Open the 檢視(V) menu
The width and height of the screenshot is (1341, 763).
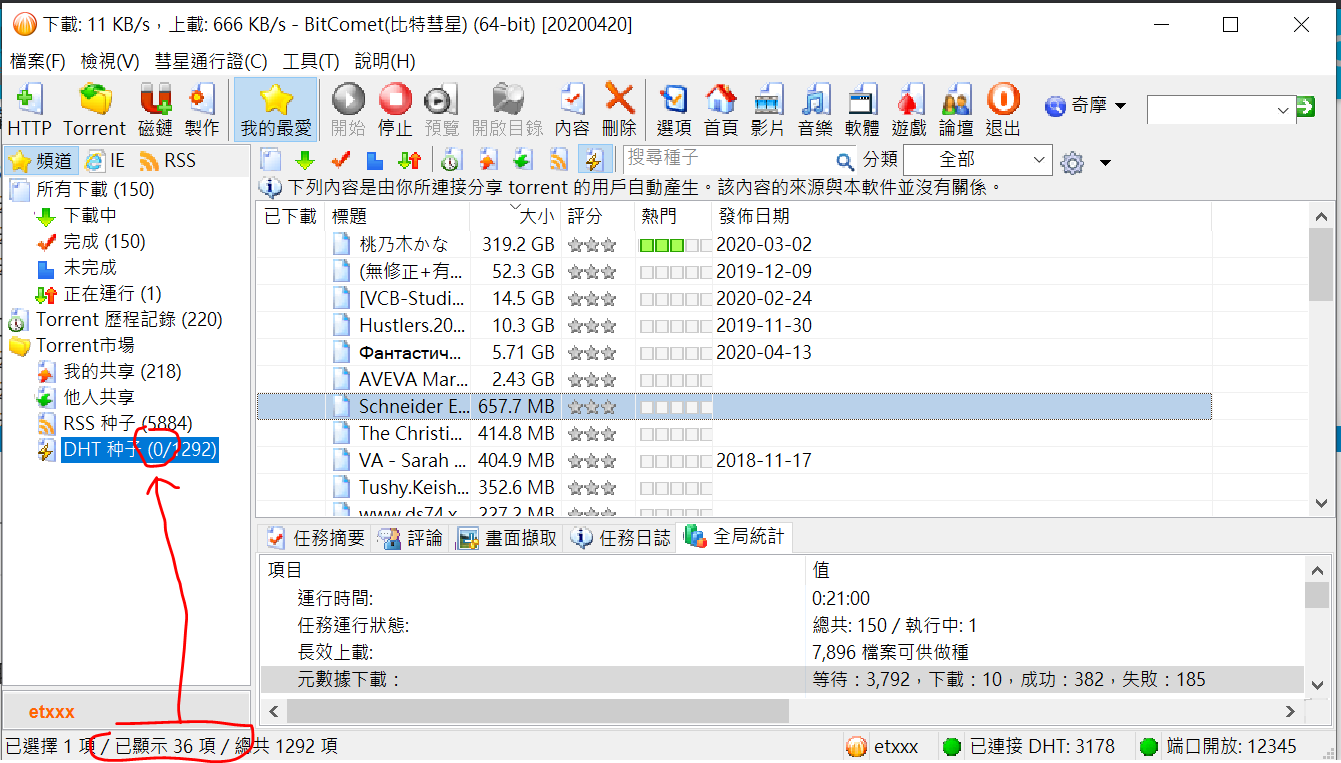[x=110, y=61]
